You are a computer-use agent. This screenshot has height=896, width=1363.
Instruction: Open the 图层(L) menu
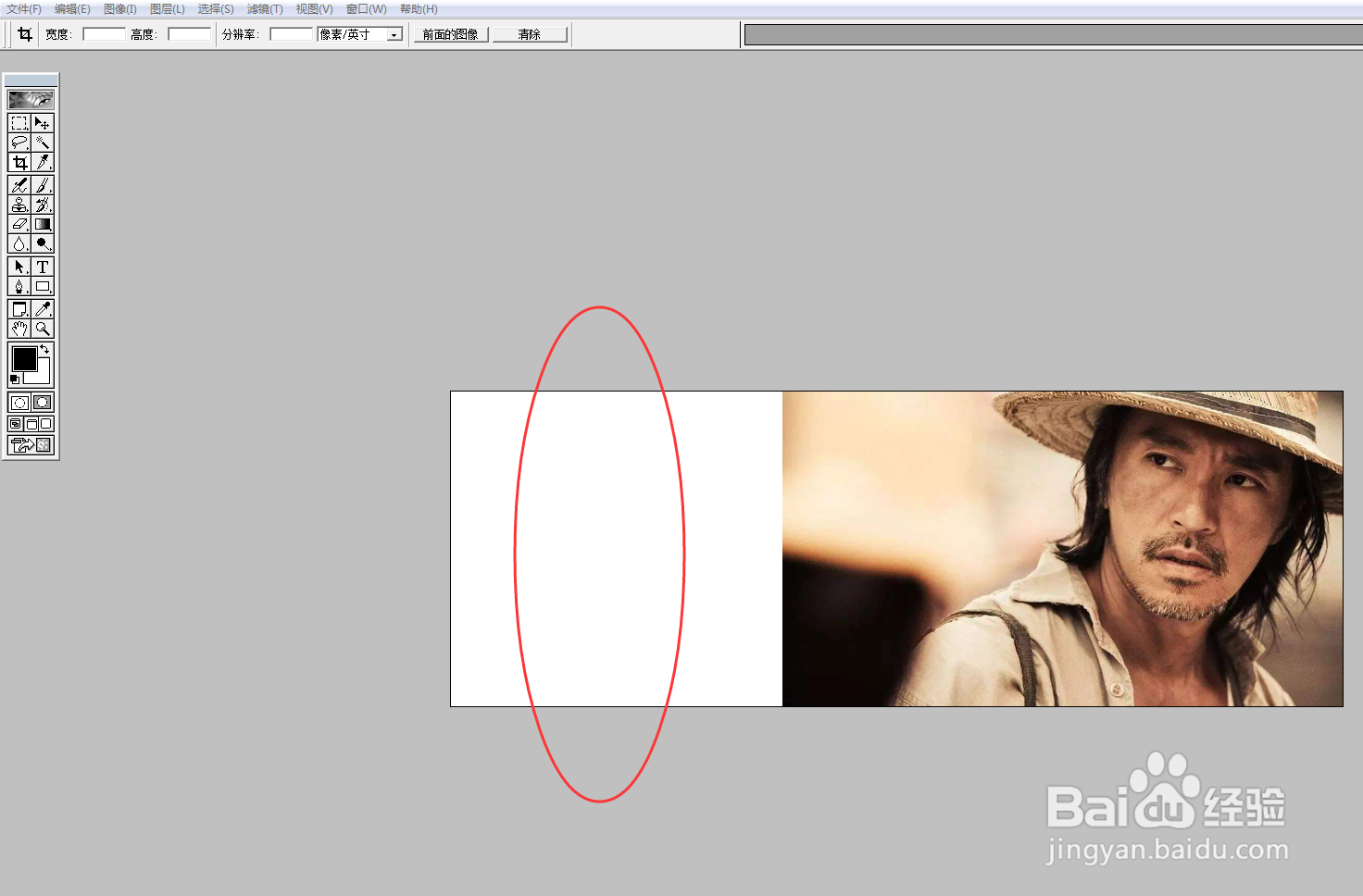click(168, 9)
